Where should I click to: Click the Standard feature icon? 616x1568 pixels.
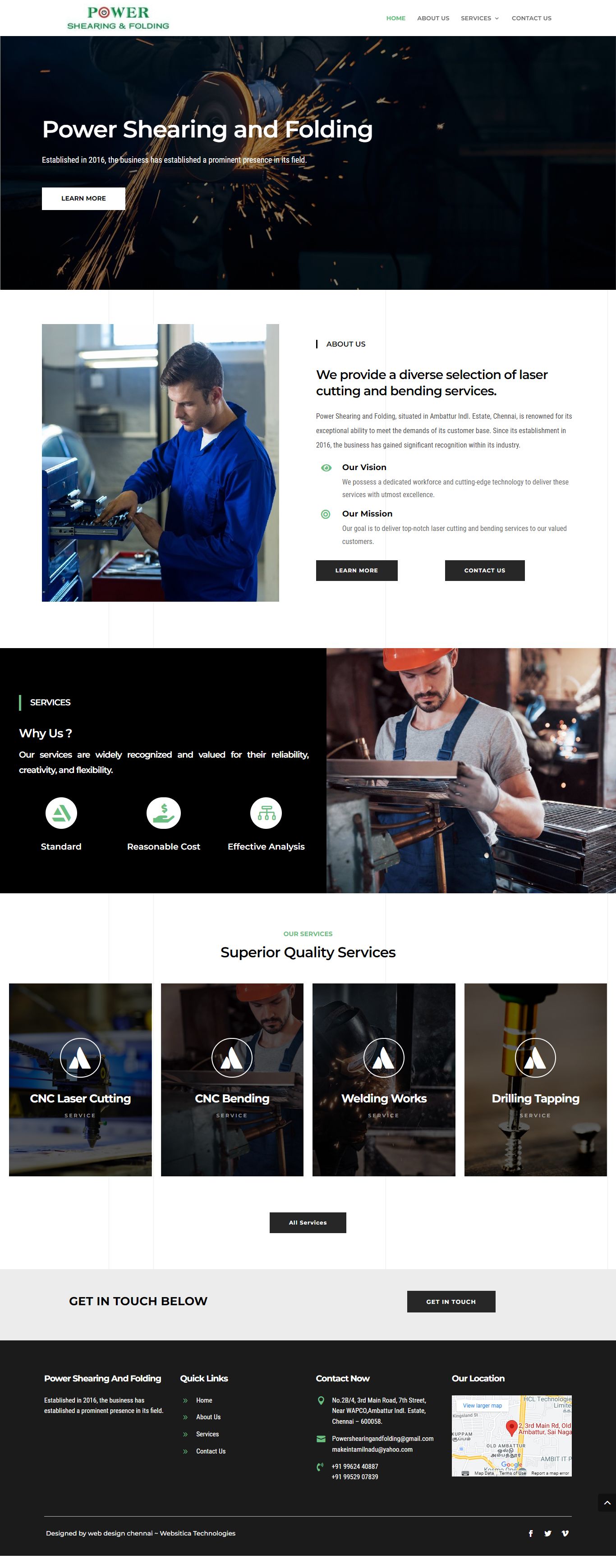point(61,813)
